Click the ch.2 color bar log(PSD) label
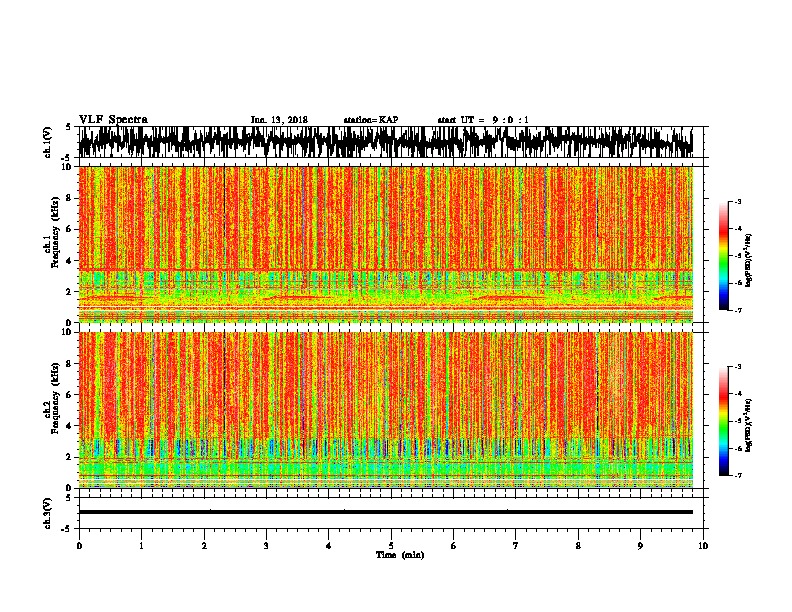The width and height of the screenshot is (792, 612). pyautogui.click(x=749, y=425)
